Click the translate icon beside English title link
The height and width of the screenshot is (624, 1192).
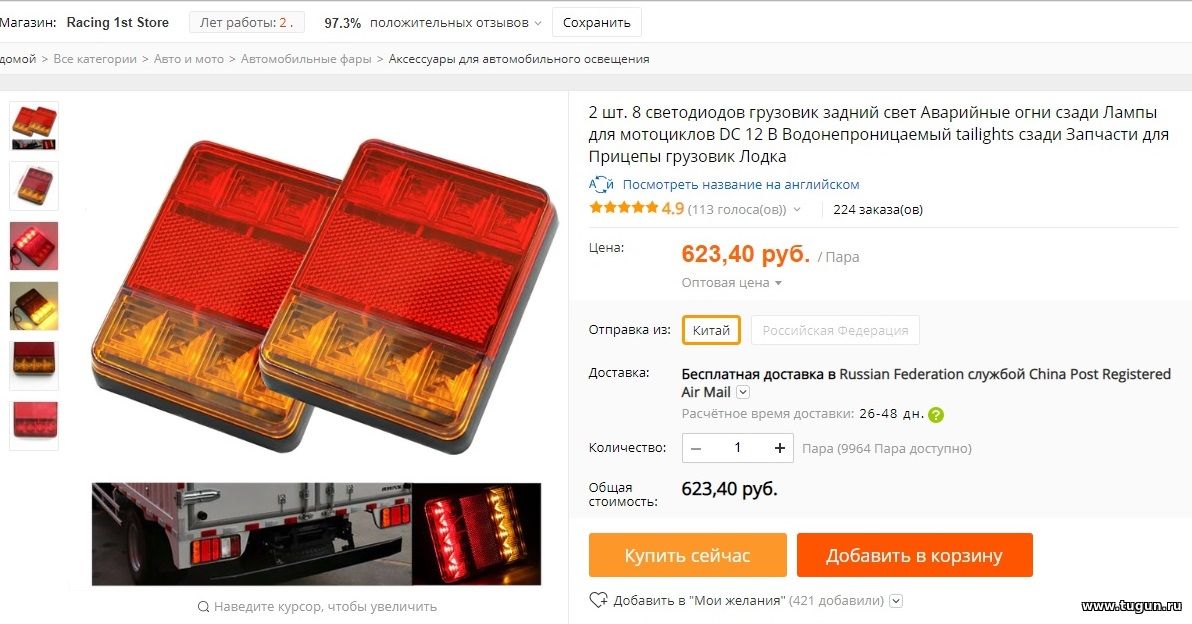[601, 185]
